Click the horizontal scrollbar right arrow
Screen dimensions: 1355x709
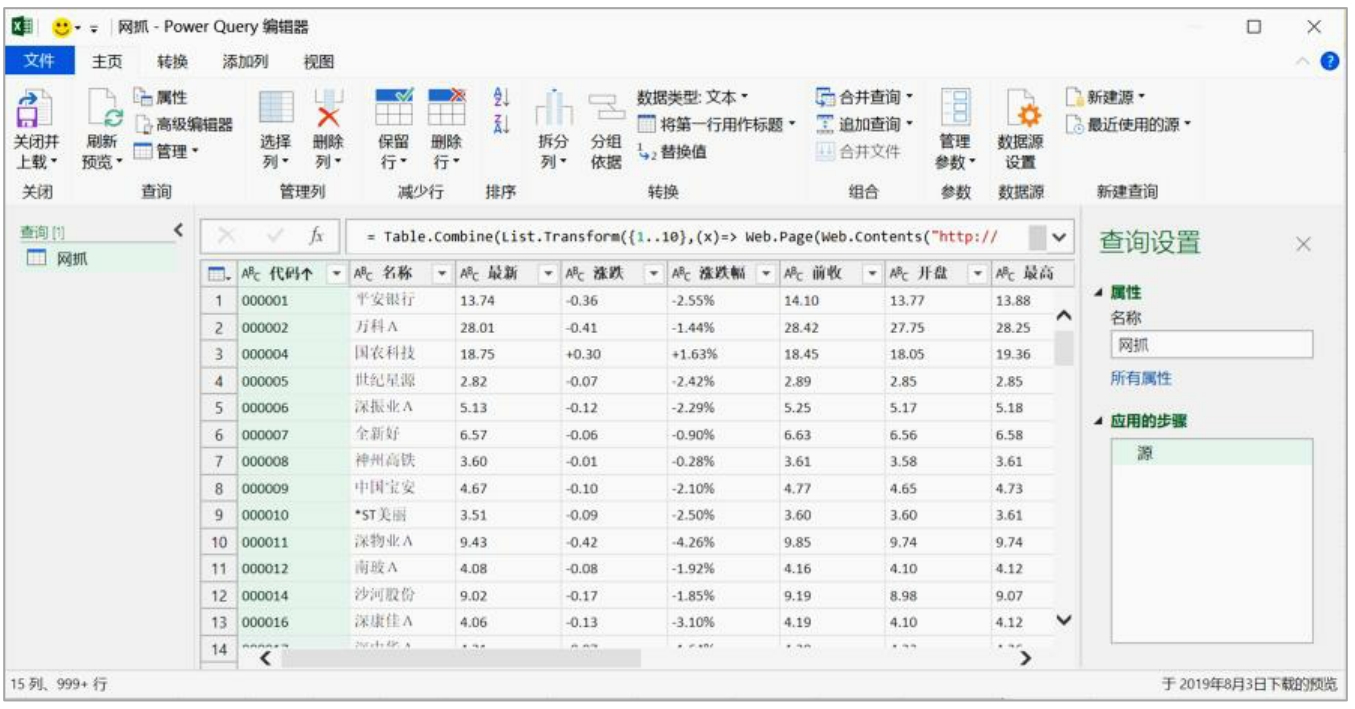click(1025, 658)
